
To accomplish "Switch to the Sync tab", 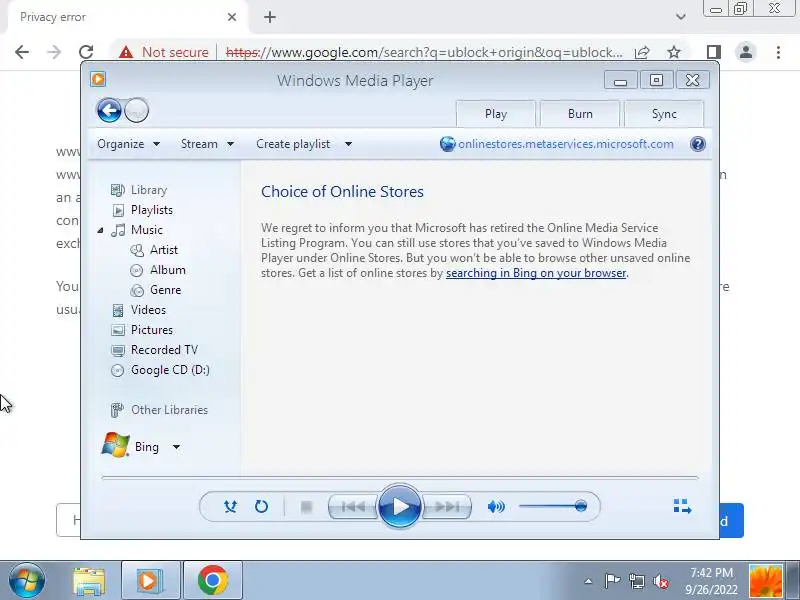I will [x=664, y=114].
